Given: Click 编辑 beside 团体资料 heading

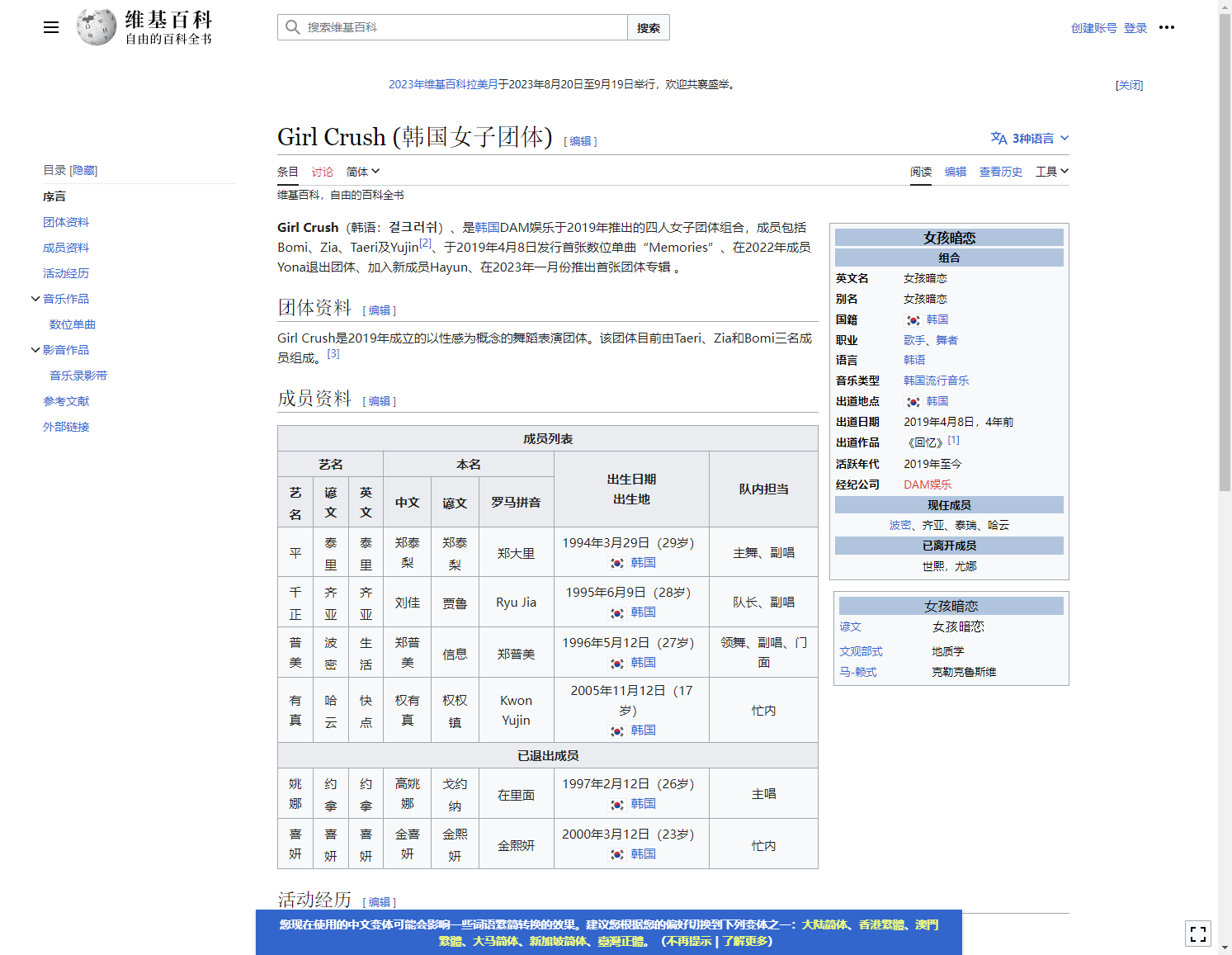Looking at the screenshot, I should pos(380,310).
